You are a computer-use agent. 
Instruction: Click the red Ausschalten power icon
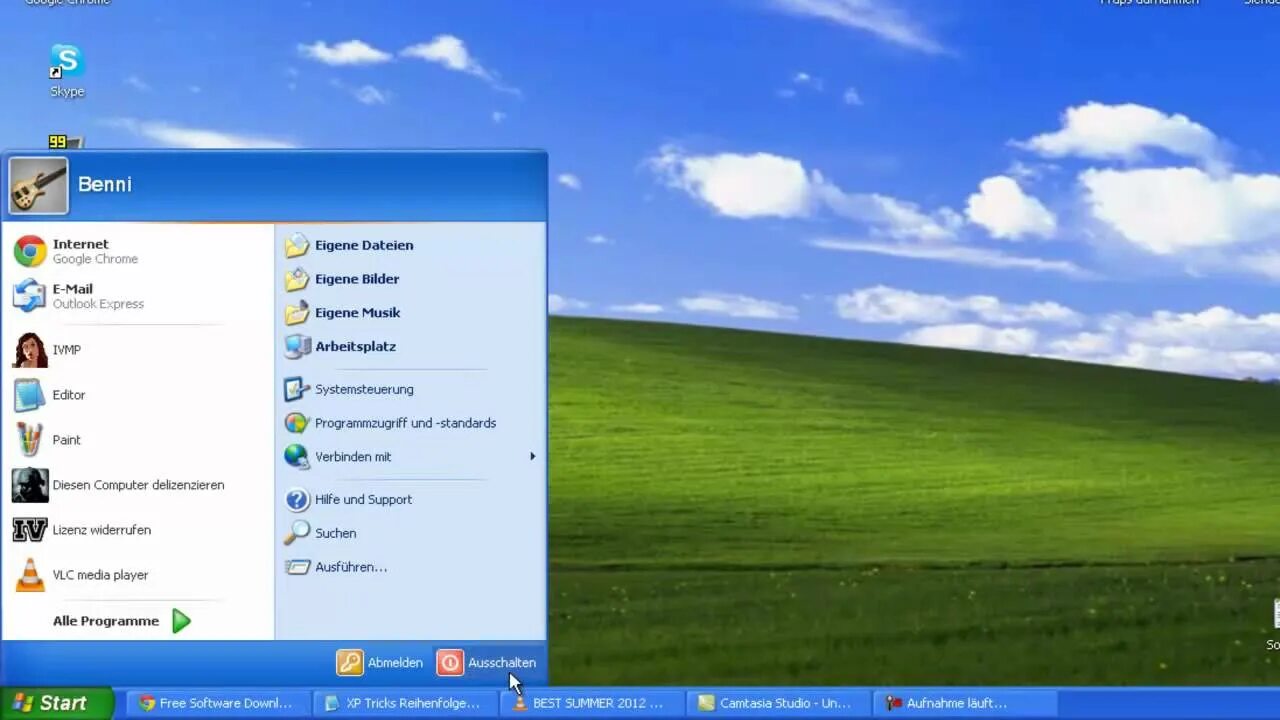[x=450, y=662]
